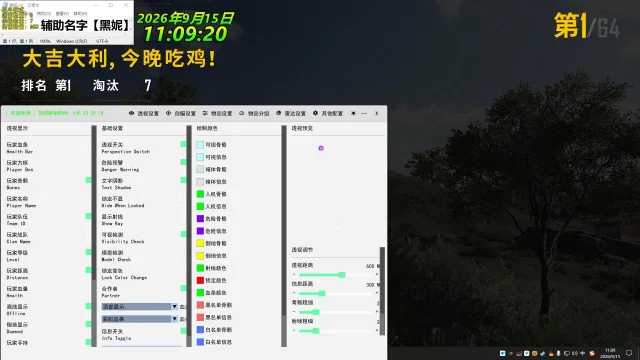The image size is (640, 360).
Task: Toggle the Team ID option switch
Action: pos(88,216)
